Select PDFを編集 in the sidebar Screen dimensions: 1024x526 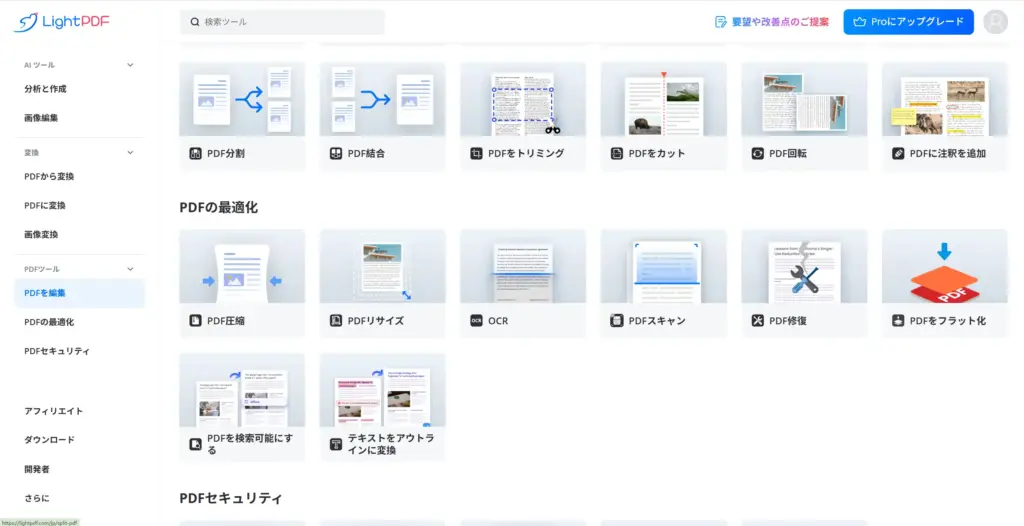(x=45, y=293)
